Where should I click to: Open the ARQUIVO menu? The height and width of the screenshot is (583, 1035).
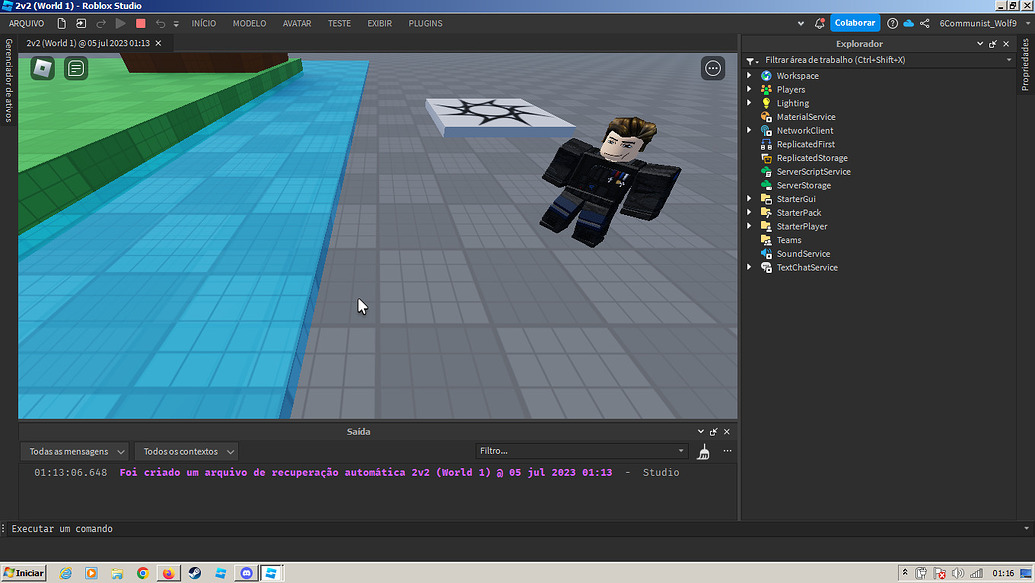[x=27, y=23]
